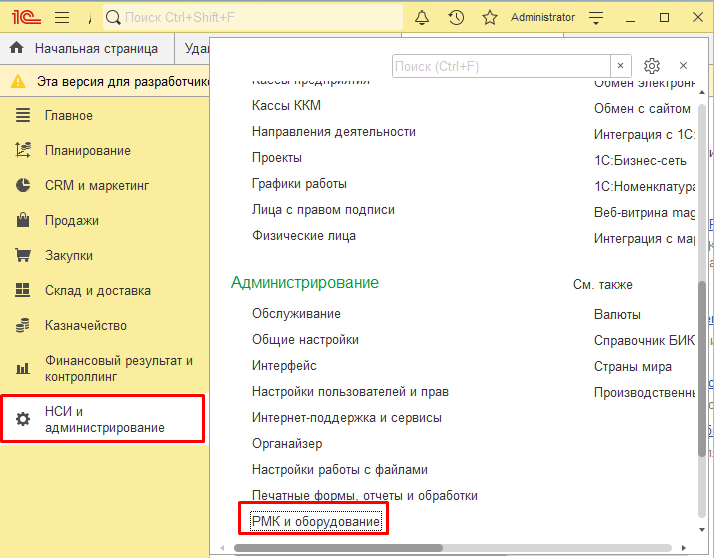The width and height of the screenshot is (714, 558).
Task: Select Казначейство section
Action: pos(86,326)
